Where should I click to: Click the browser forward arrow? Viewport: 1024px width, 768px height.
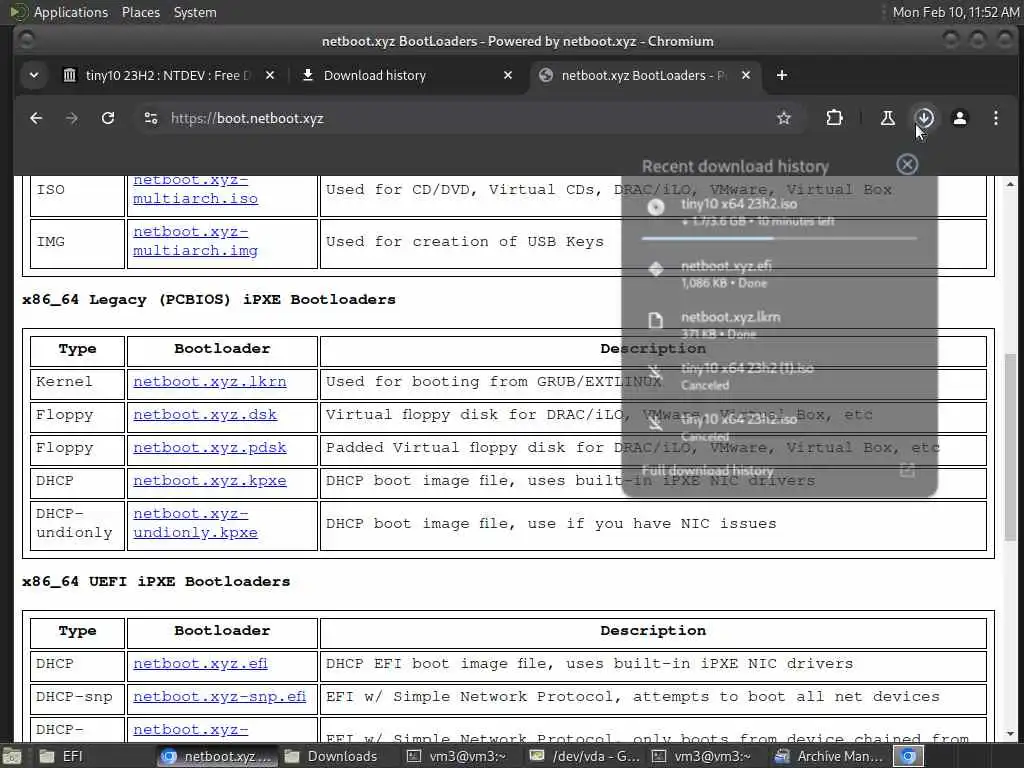coord(72,118)
